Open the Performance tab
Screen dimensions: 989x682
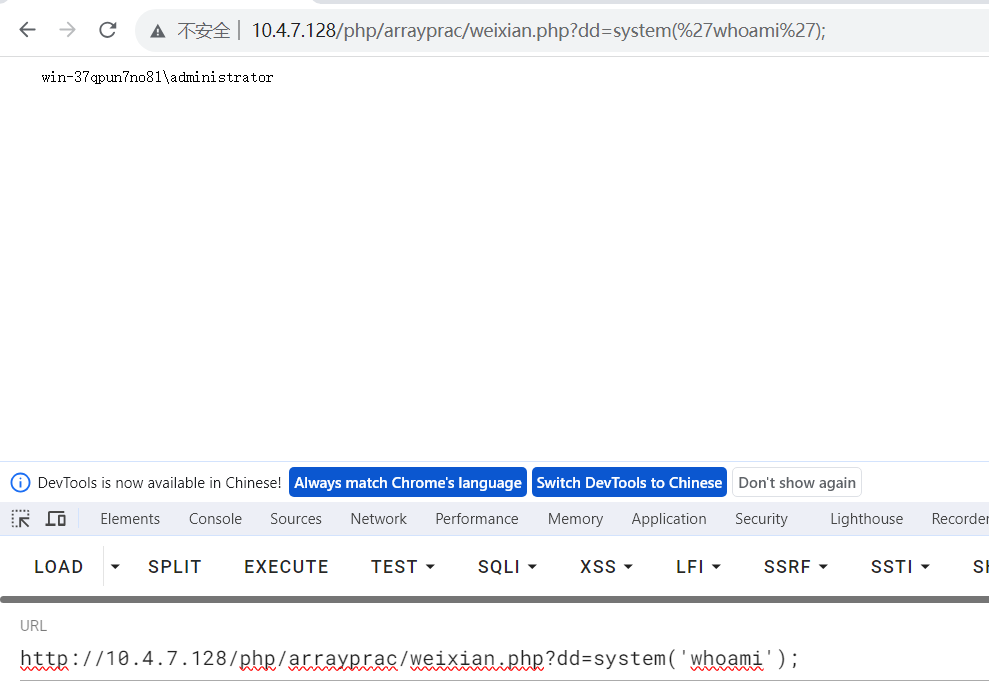click(477, 519)
